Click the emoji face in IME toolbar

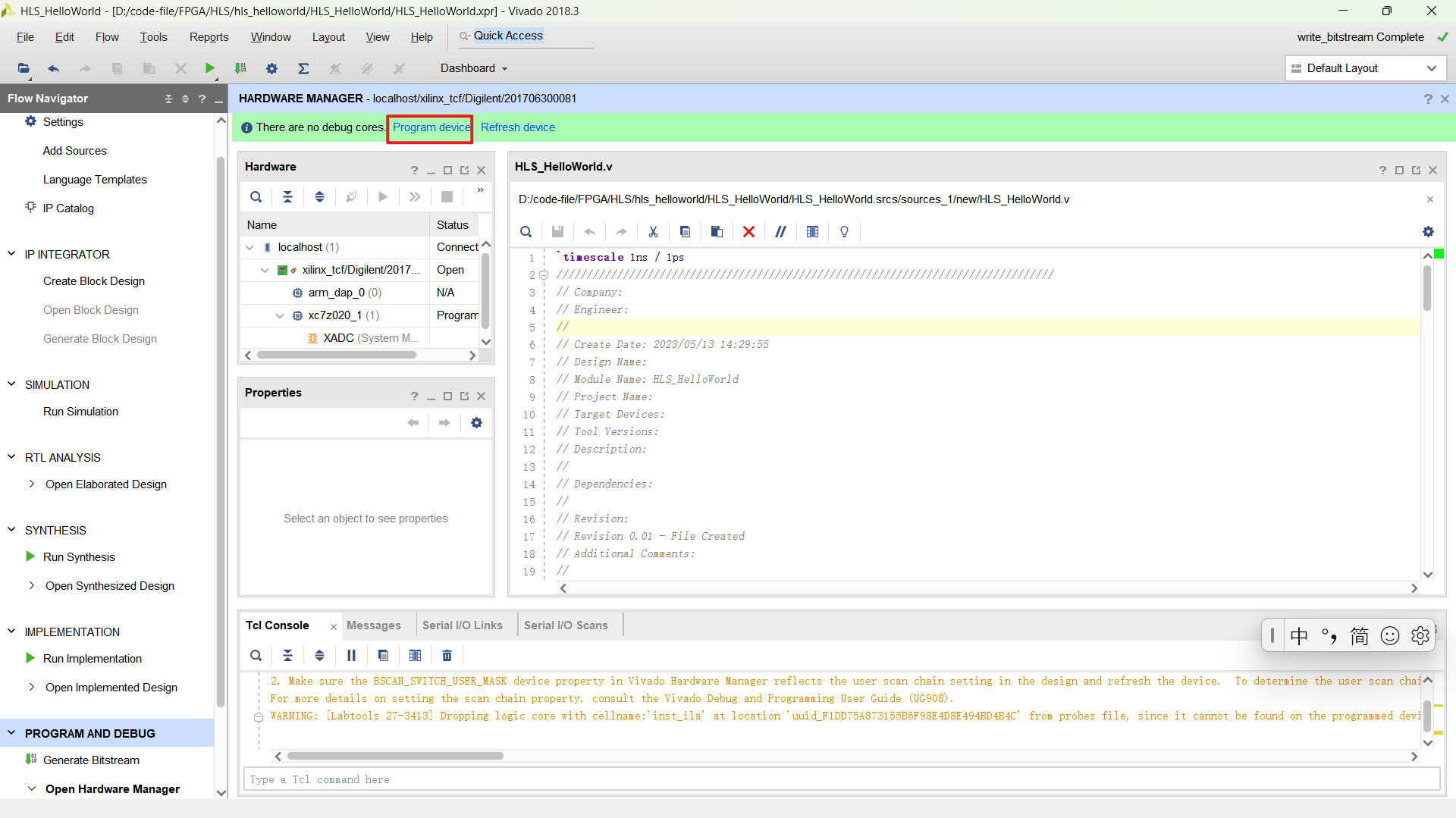pos(1390,636)
